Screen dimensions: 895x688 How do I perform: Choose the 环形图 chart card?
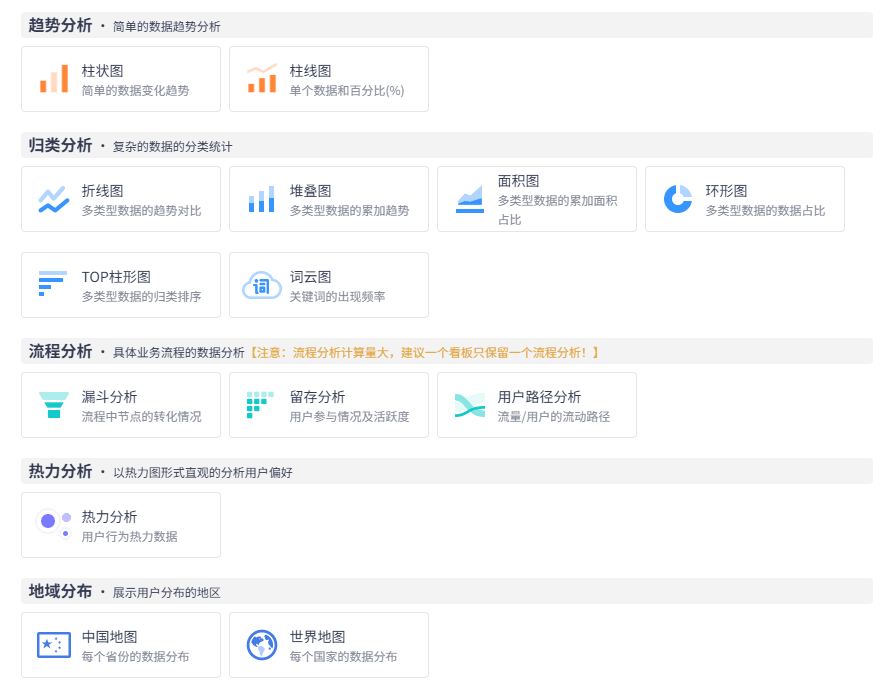point(744,199)
